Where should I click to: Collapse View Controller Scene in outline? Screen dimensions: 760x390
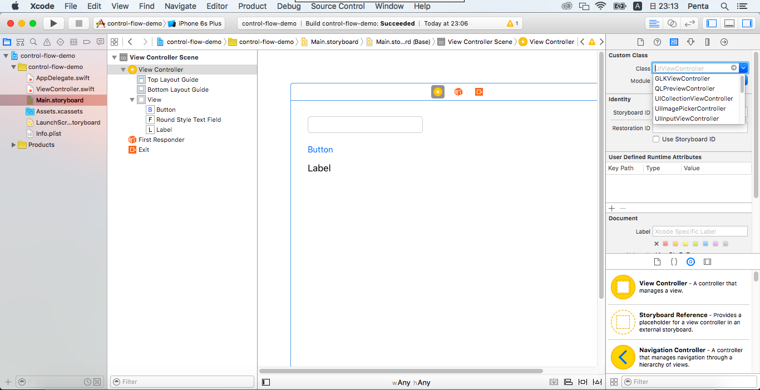[114, 58]
